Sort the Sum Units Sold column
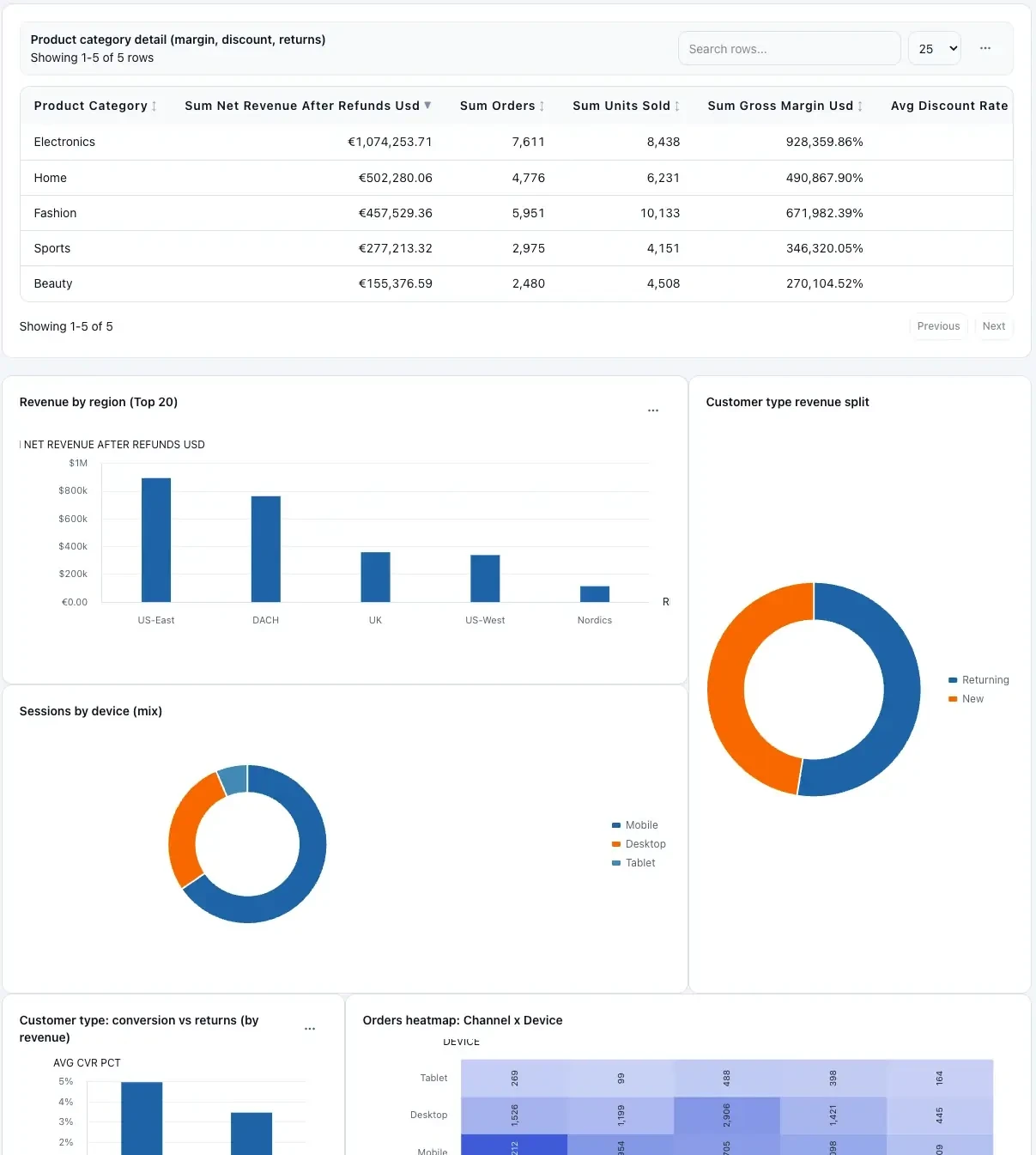This screenshot has width=1036, height=1155. tap(677, 106)
